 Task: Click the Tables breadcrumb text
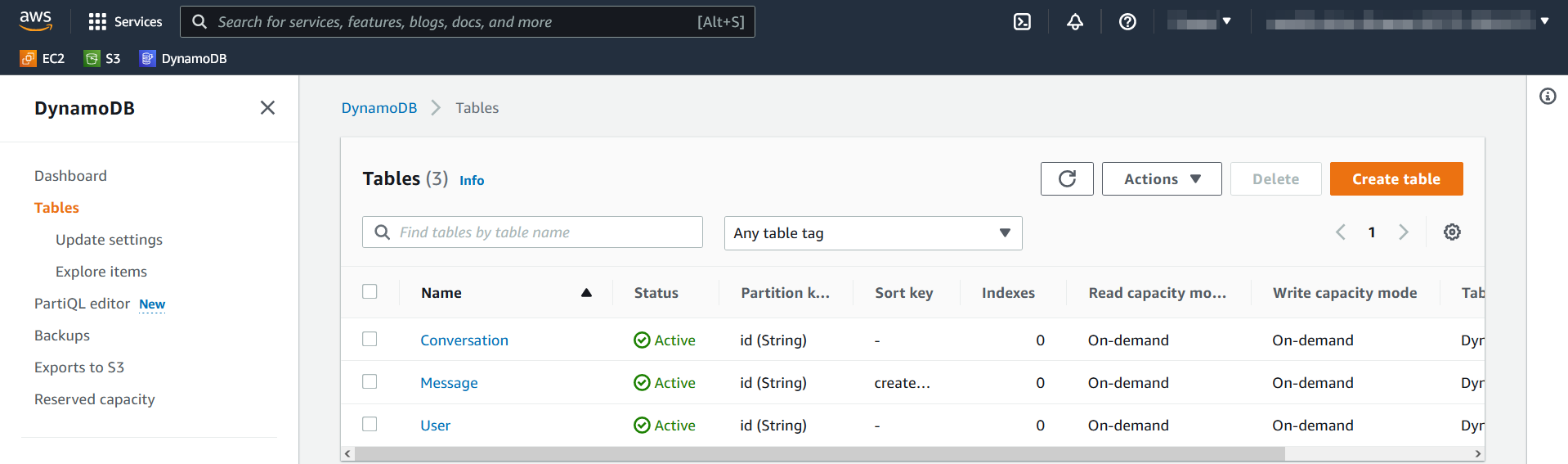click(x=477, y=108)
